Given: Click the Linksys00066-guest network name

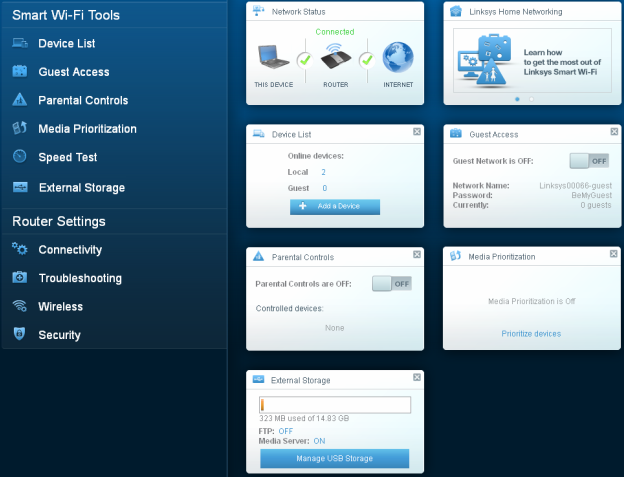Looking at the screenshot, I should pos(575,186).
